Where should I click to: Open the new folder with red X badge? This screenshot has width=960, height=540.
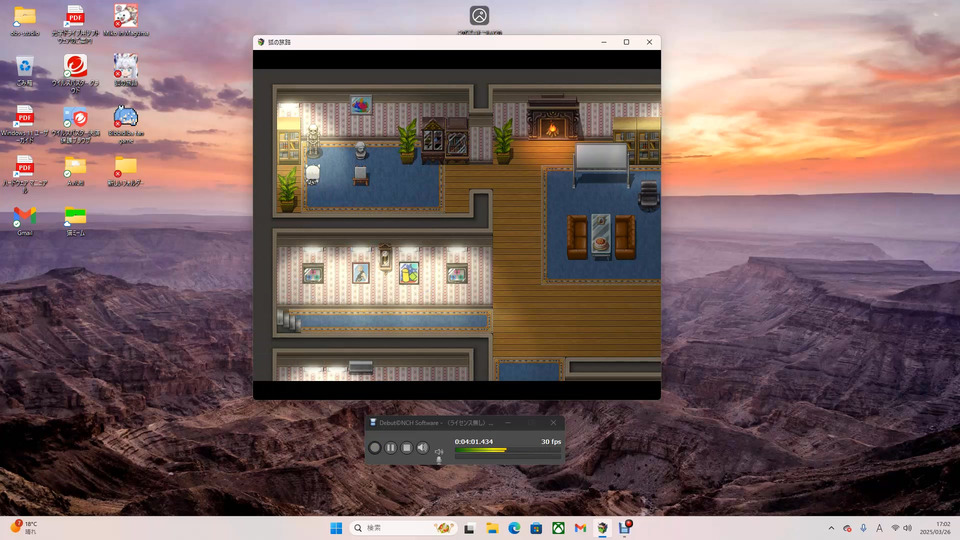pyautogui.click(x=126, y=171)
